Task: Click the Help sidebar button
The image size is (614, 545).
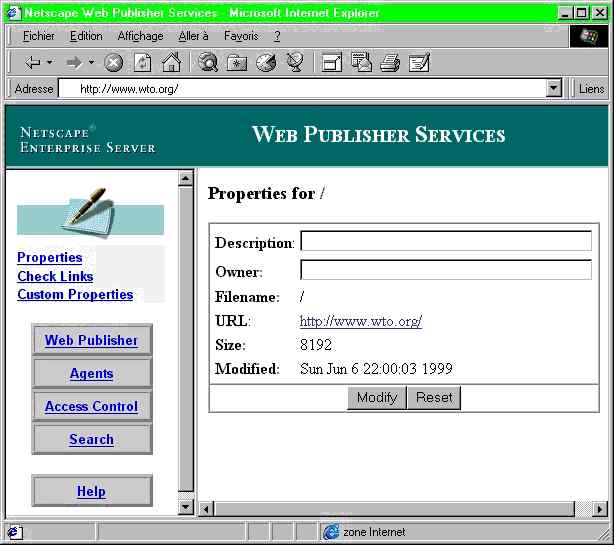Action: point(92,491)
